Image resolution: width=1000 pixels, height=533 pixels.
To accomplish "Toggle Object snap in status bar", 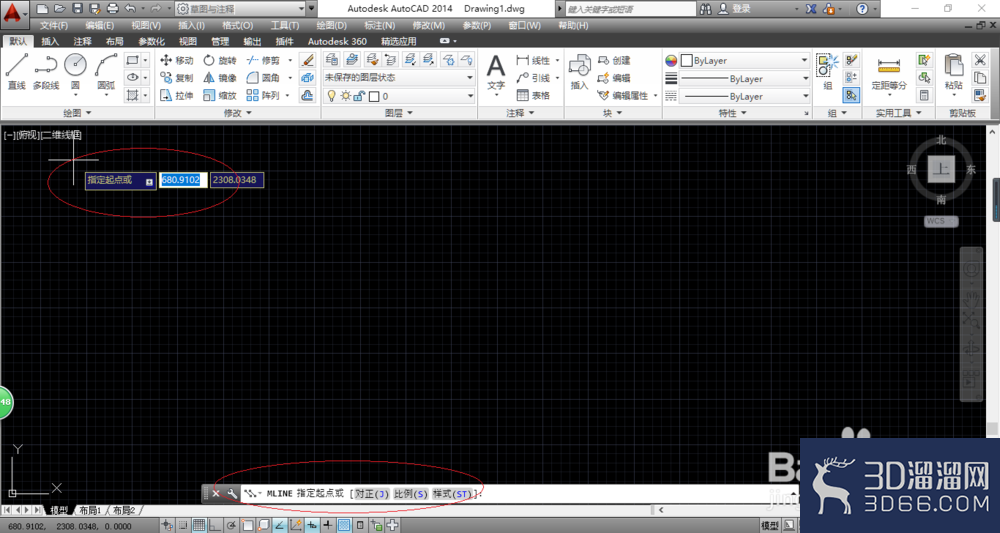I will click(x=247, y=526).
